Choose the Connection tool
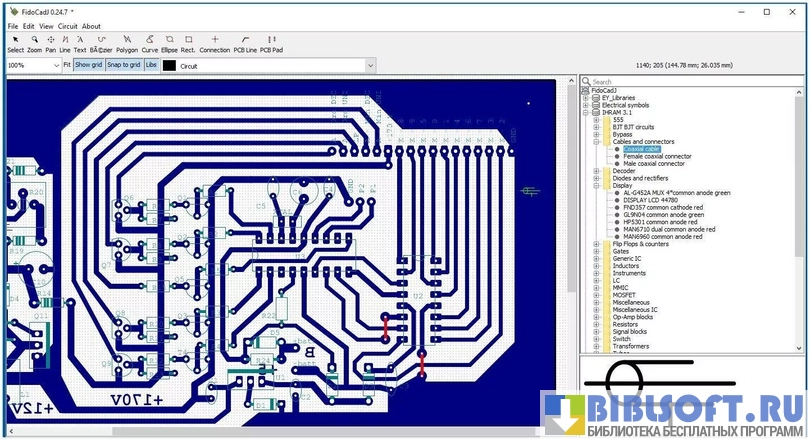The height and width of the screenshot is (440, 810). pos(214,43)
